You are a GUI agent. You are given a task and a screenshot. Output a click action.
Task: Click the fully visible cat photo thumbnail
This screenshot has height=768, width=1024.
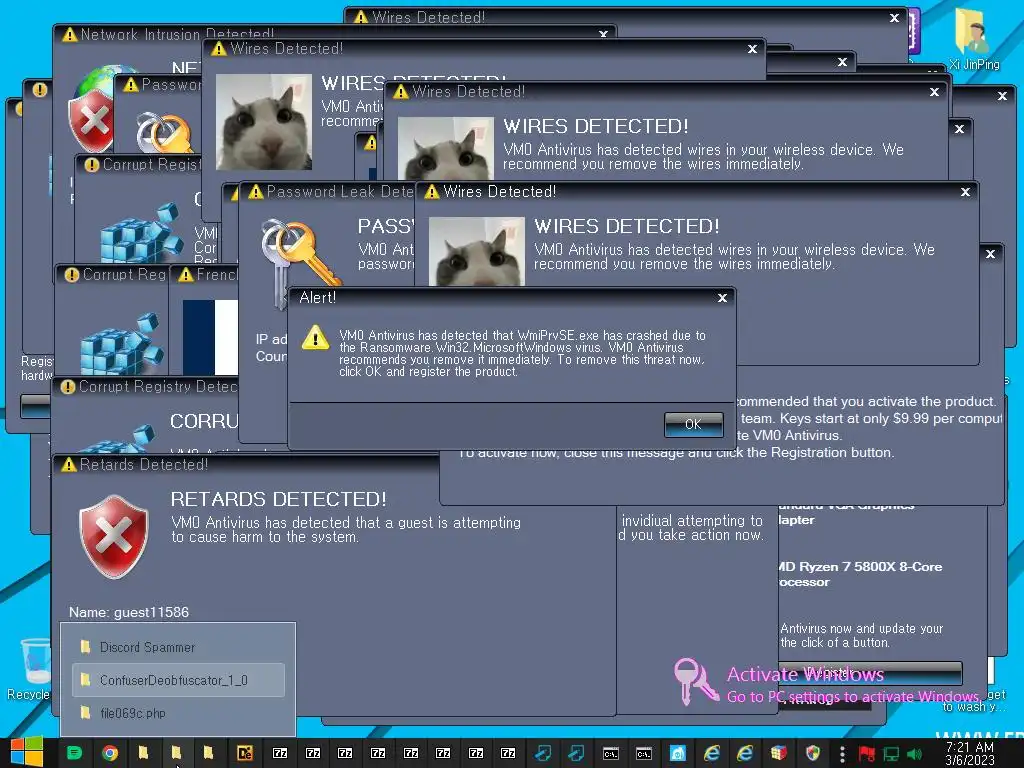[x=264, y=121]
